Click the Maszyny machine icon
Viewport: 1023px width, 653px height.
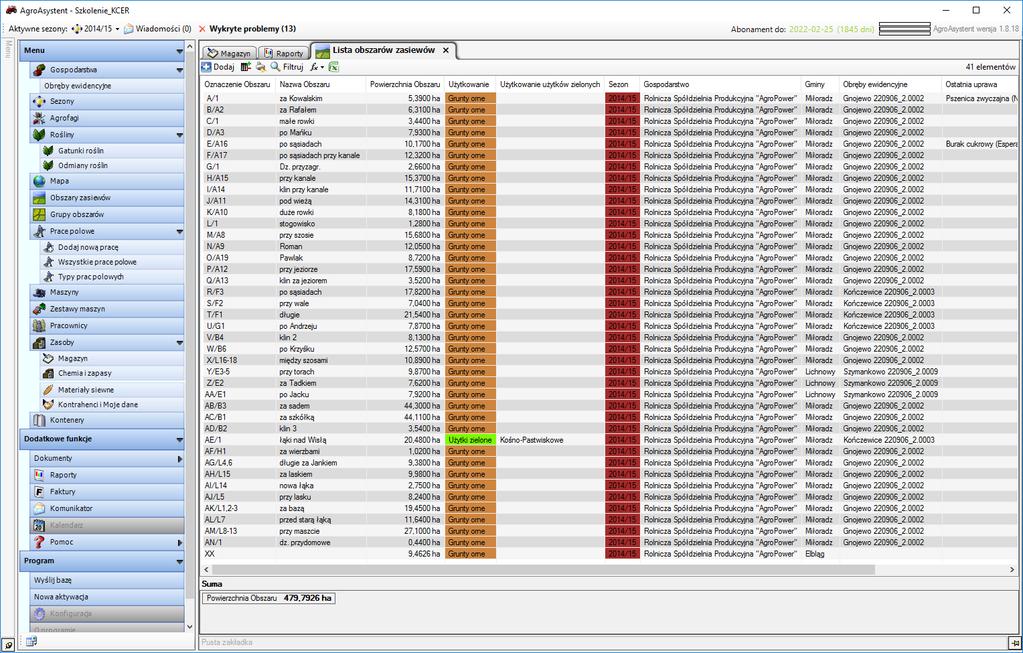39,292
